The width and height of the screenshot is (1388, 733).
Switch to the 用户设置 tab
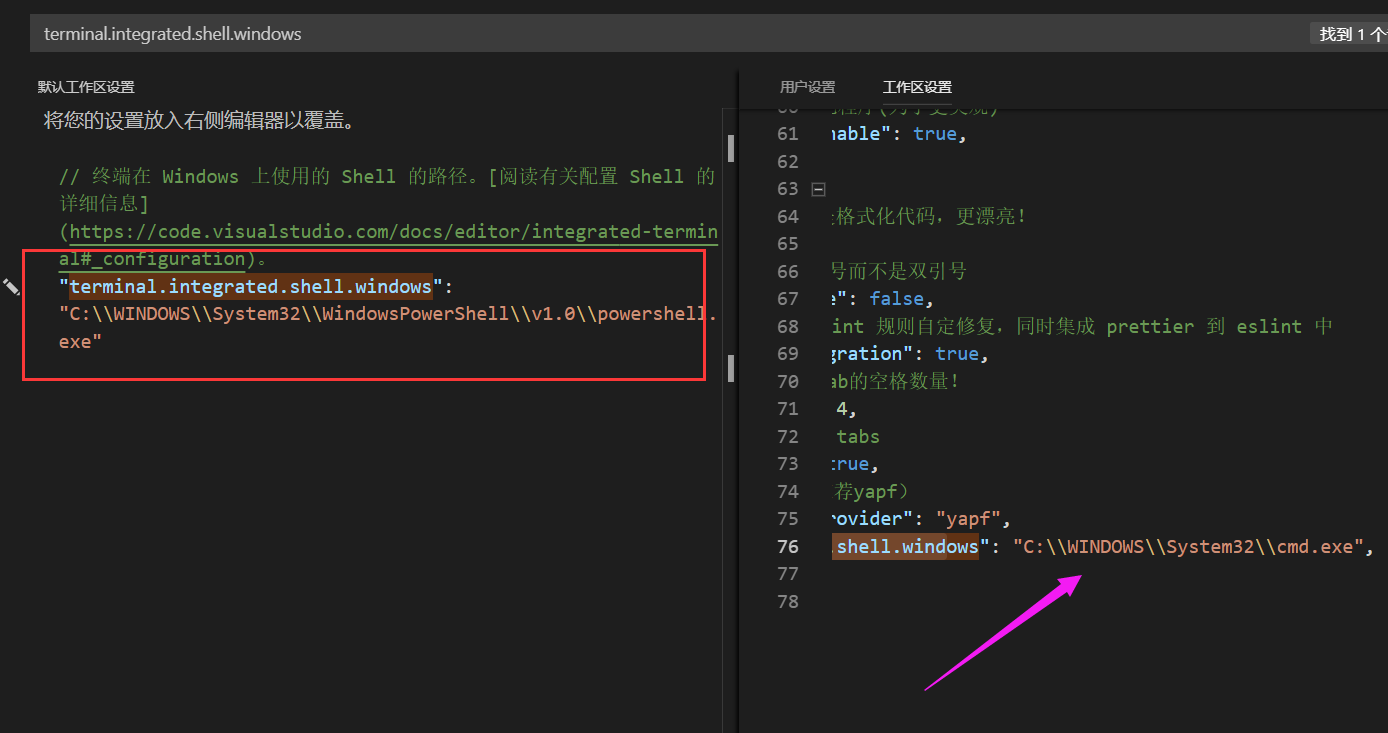807,87
